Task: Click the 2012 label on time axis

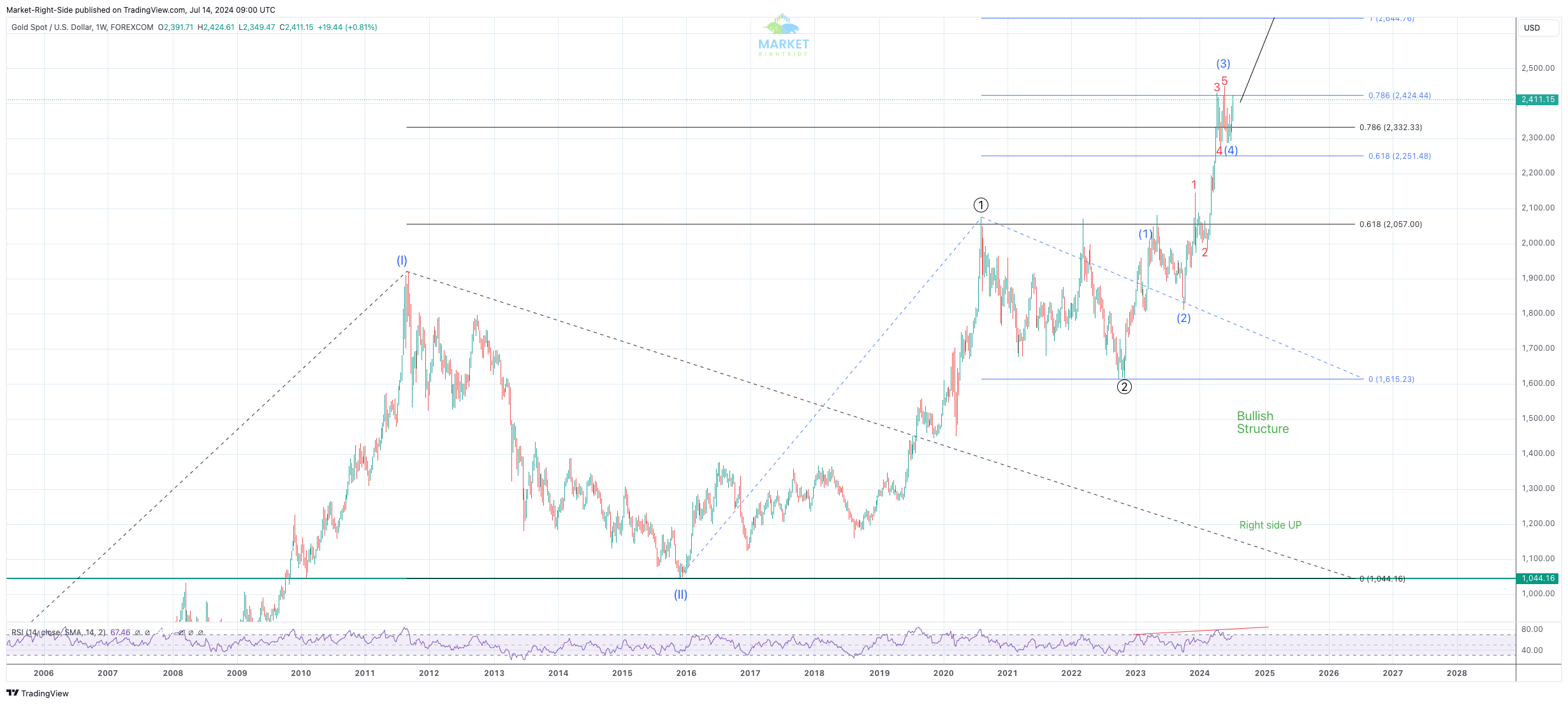Action: click(429, 673)
